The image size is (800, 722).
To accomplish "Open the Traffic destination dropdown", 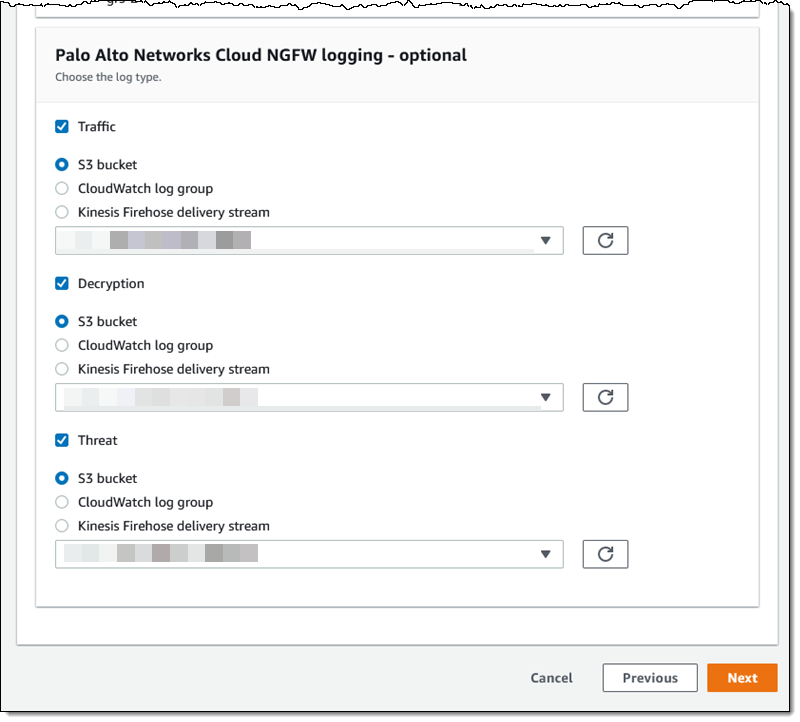I will (x=309, y=240).
